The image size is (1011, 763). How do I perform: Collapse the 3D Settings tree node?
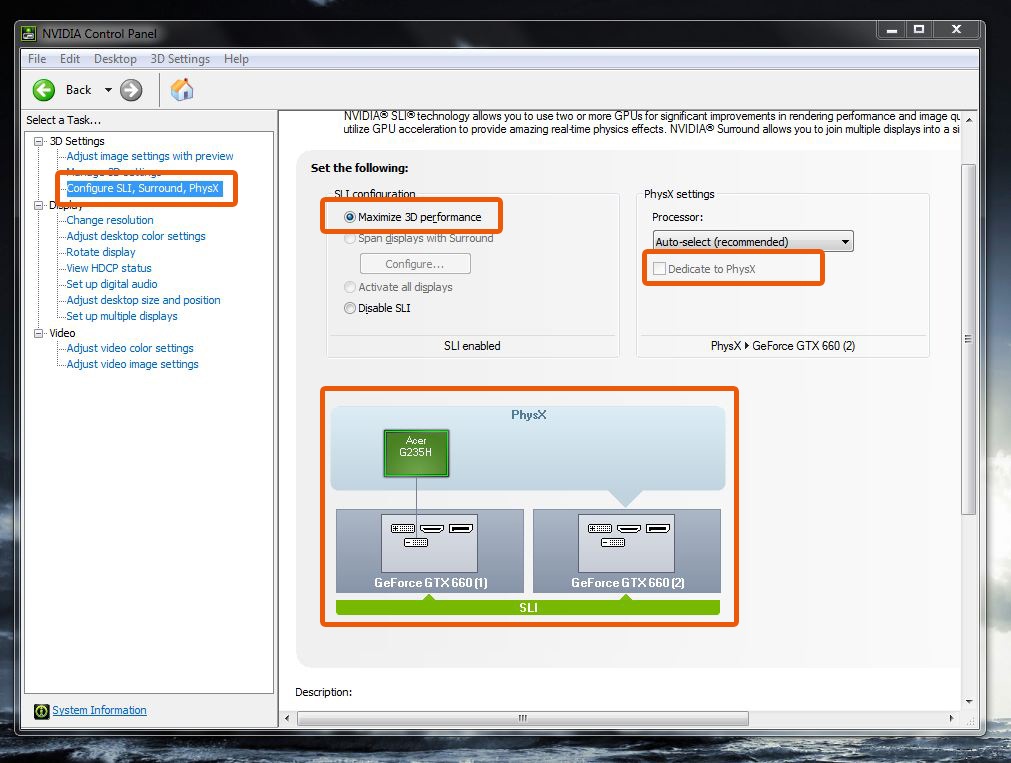(x=39, y=141)
